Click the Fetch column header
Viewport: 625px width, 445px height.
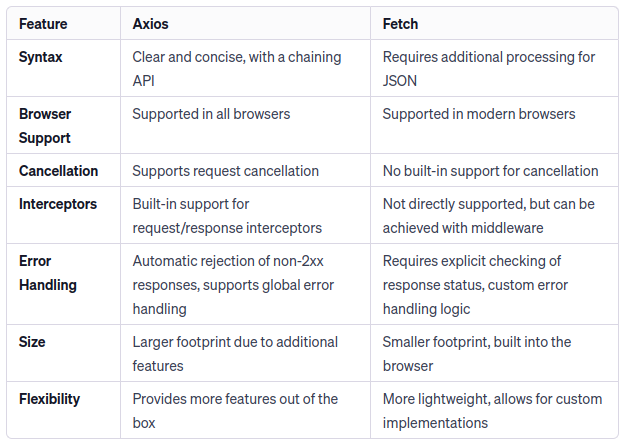(x=400, y=24)
